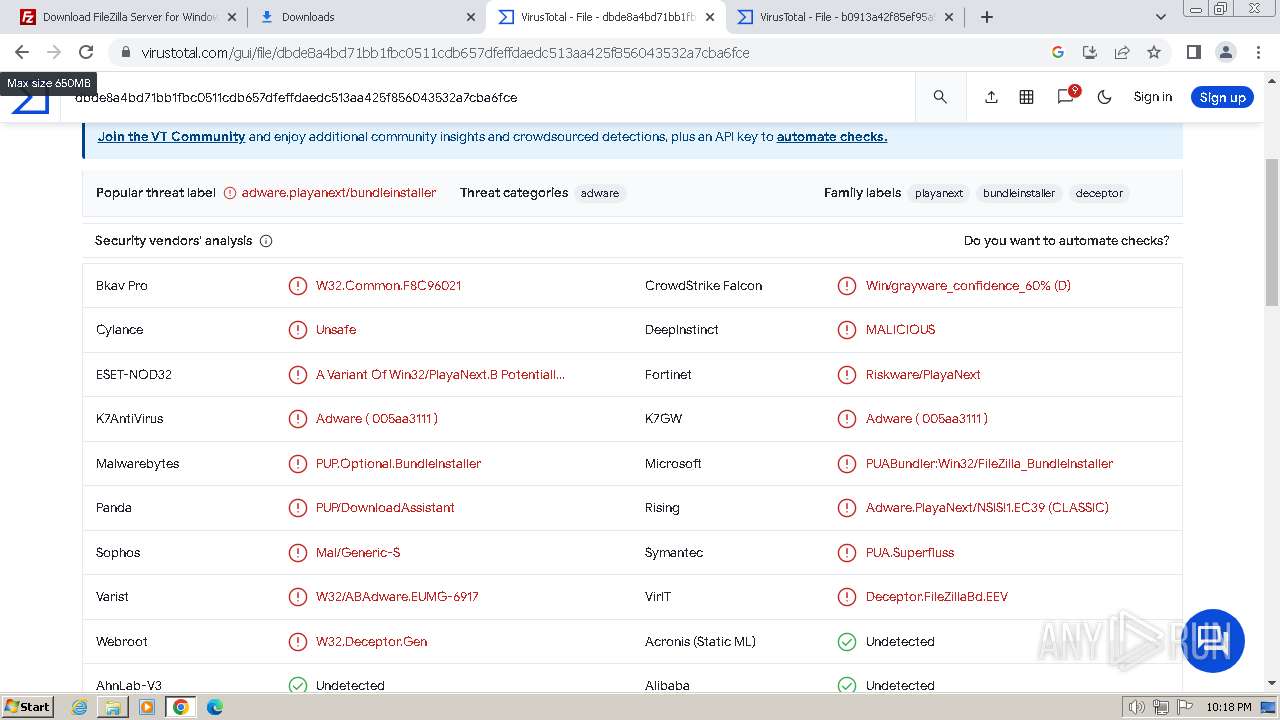Click the upload file icon

click(x=991, y=97)
